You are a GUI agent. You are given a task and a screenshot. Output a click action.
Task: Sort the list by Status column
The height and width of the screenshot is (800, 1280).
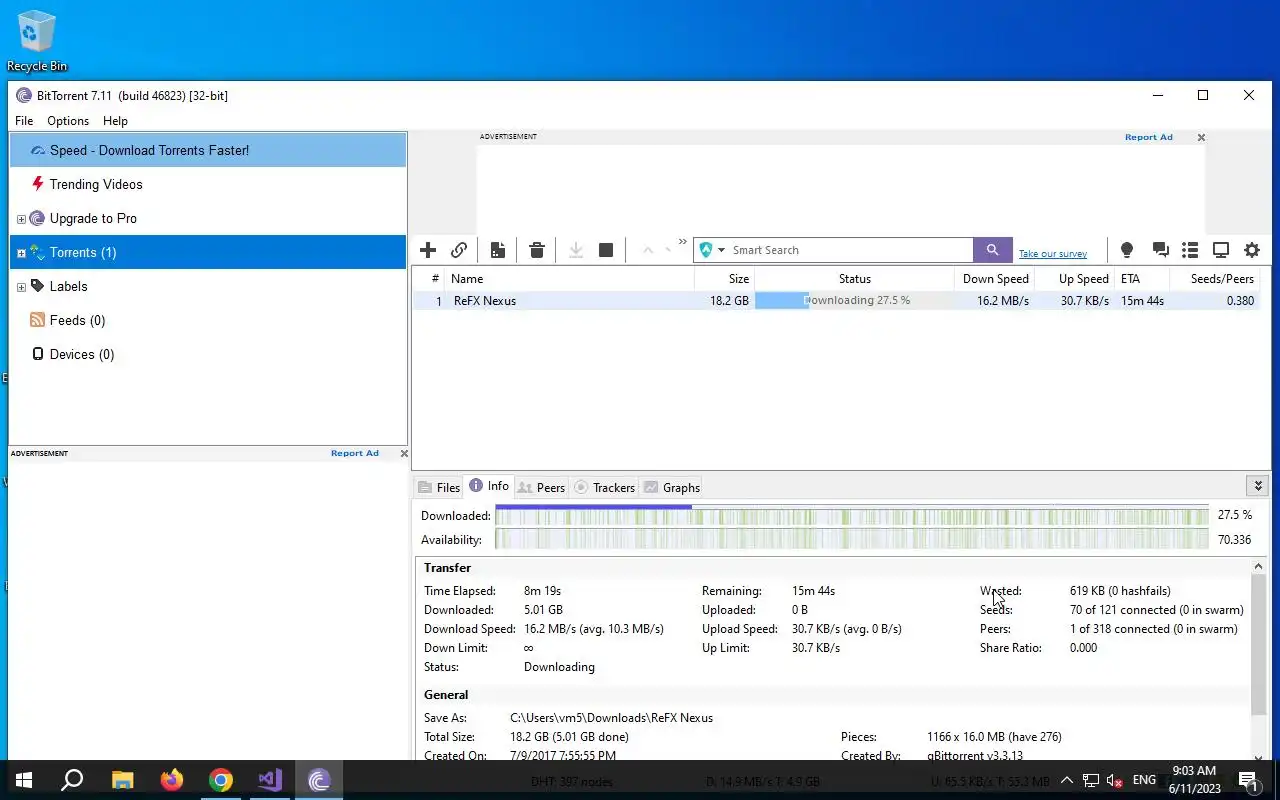[854, 279]
